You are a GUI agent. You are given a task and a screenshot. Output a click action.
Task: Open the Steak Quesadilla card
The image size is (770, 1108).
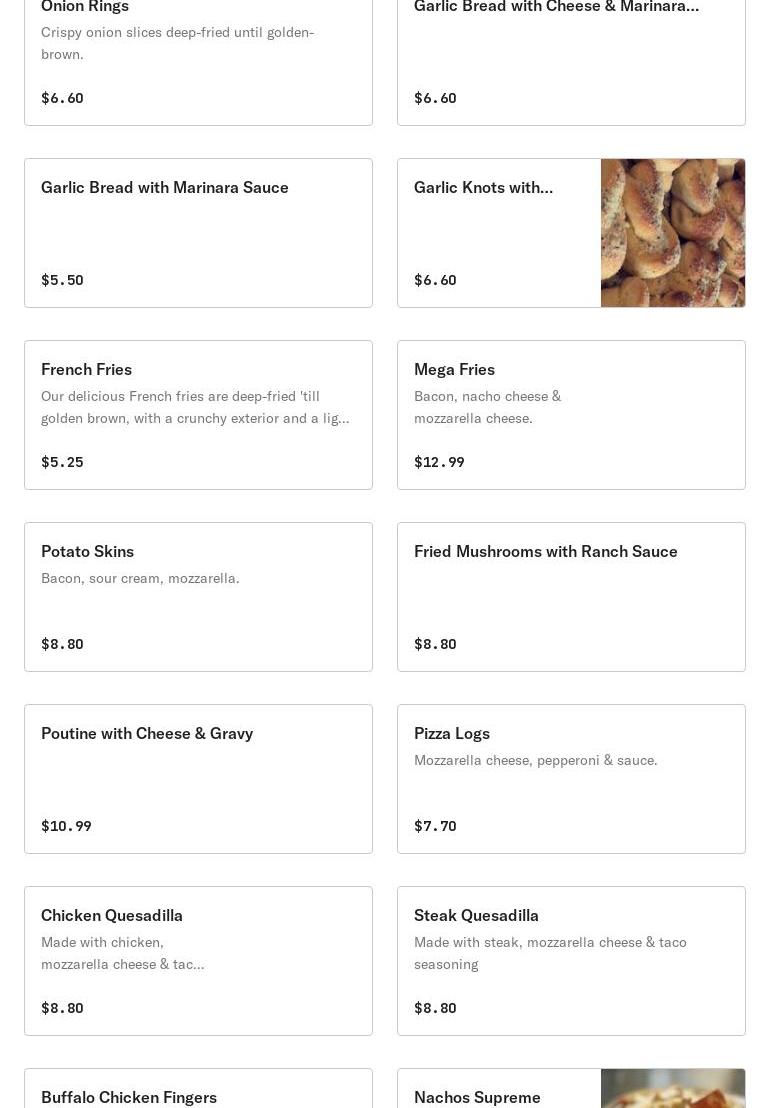coord(571,960)
